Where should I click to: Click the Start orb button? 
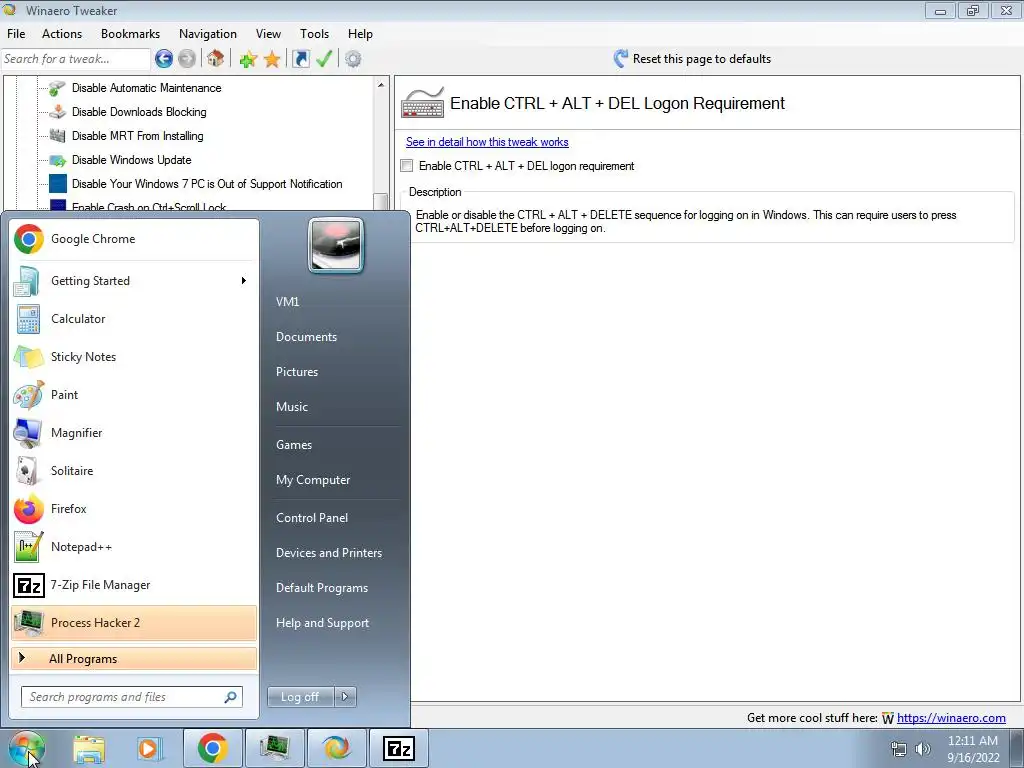[x=26, y=748]
